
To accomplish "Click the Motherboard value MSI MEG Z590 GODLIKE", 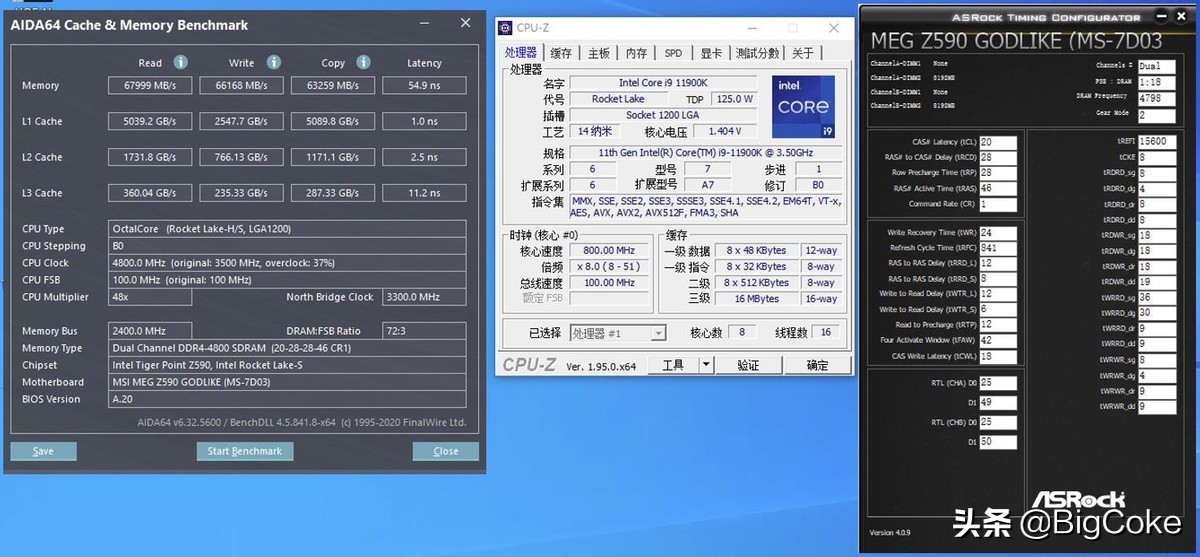I will click(286, 382).
